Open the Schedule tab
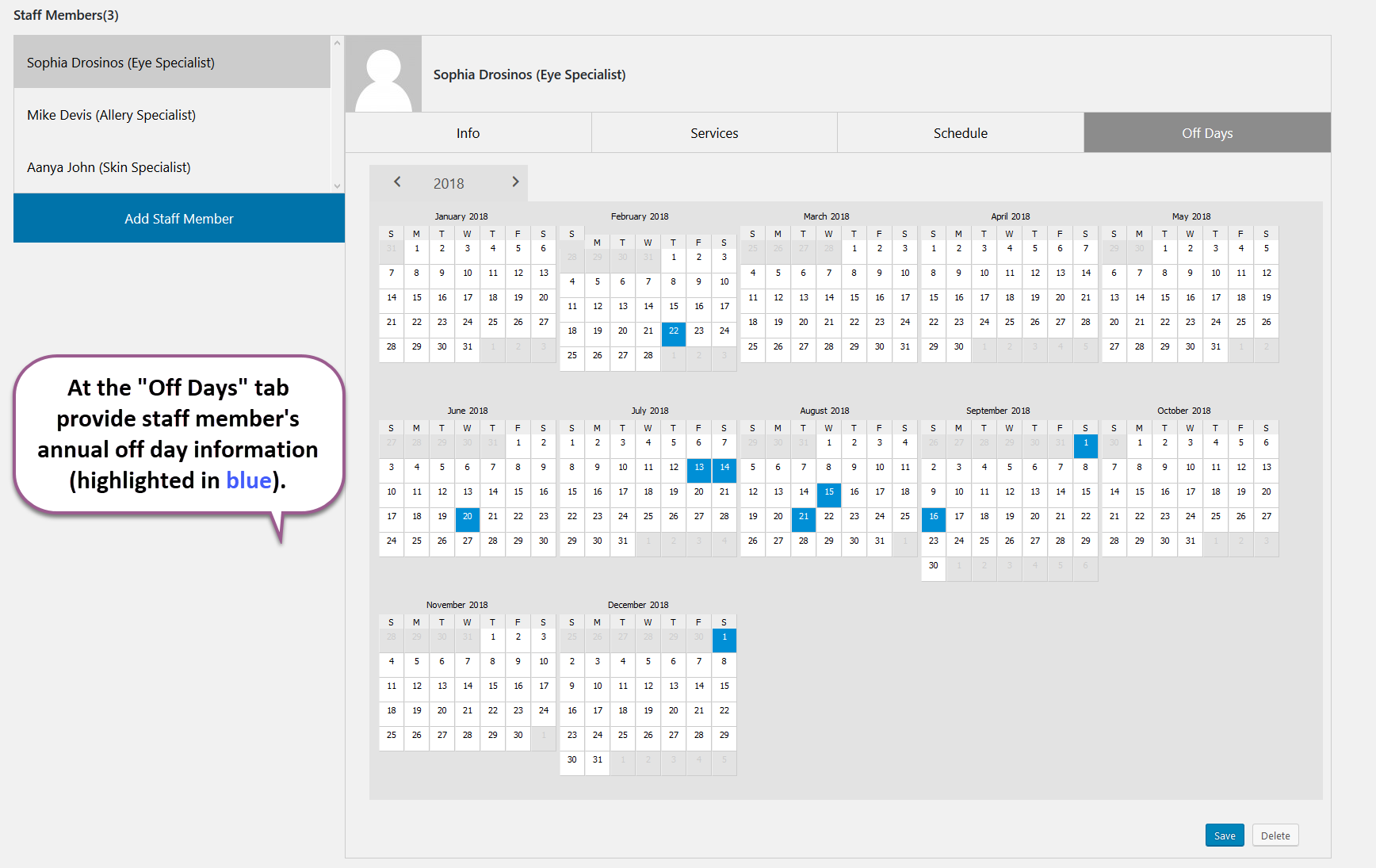The image size is (1376, 868). 959,132
